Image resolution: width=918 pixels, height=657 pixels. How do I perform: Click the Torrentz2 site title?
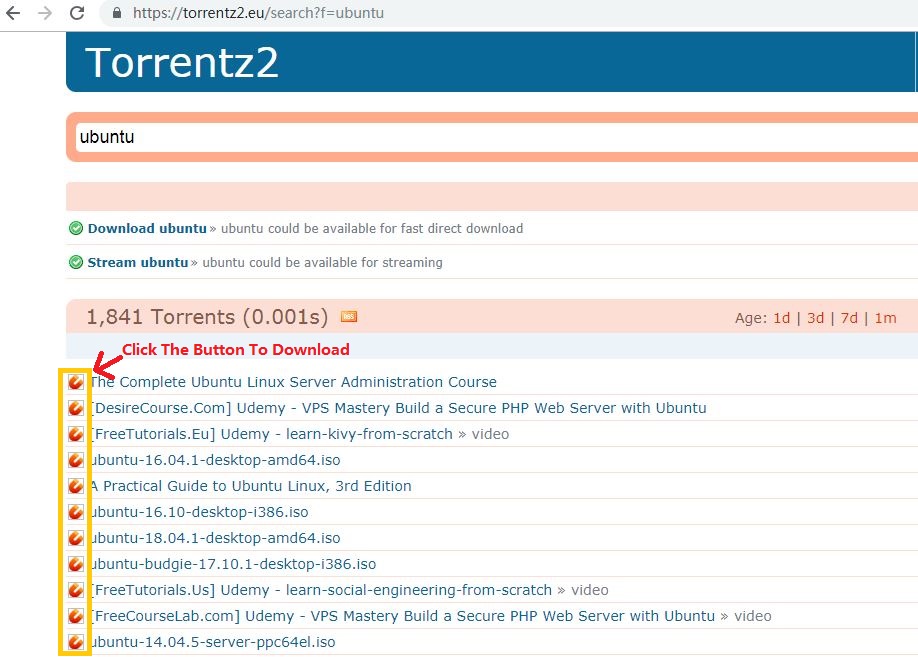click(182, 62)
